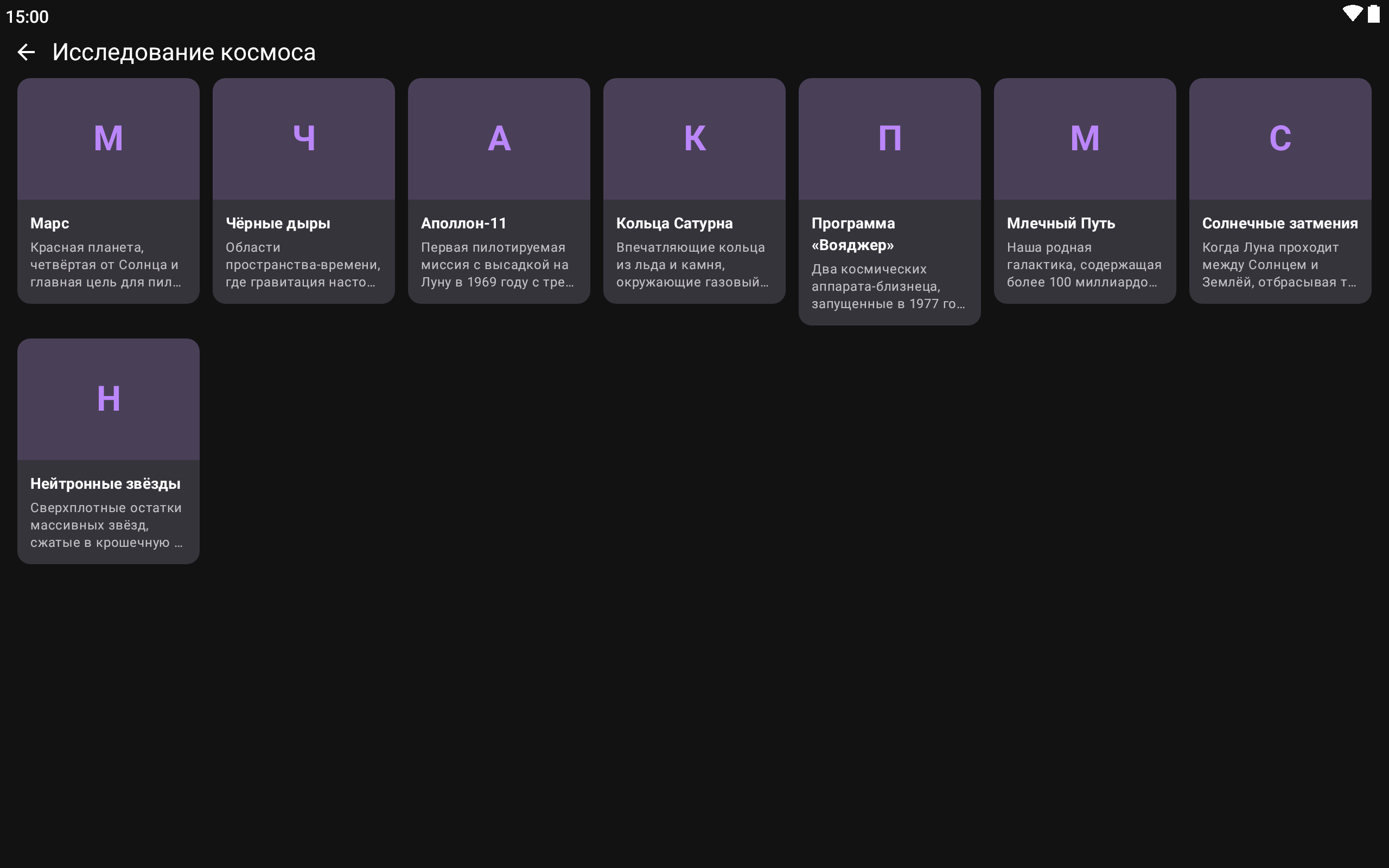Open the Н tile for Нейтронные звёзды
This screenshot has height=868, width=1389.
108,399
